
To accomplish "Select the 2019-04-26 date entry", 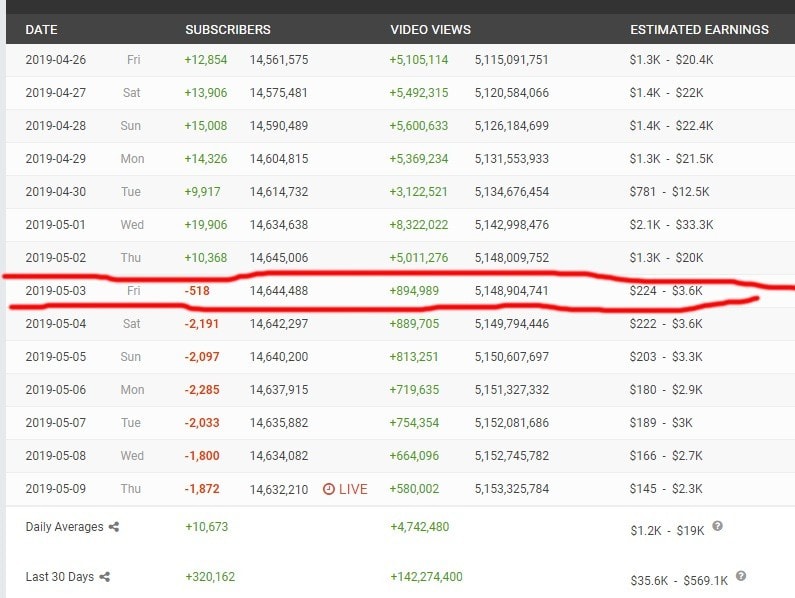I will click(56, 60).
